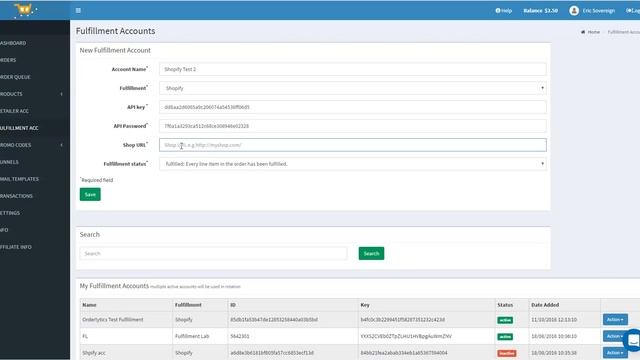This screenshot has width=640, height=360.
Task: Click the Account Name input field
Action: click(x=353, y=69)
